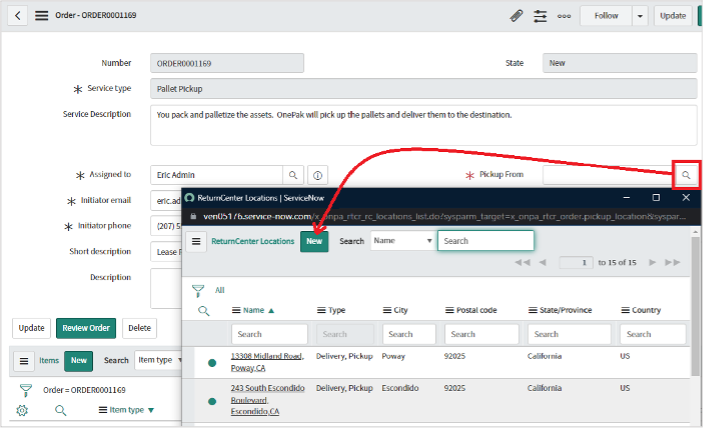
Task: Click the Escondido city cell
Action: click(x=400, y=388)
